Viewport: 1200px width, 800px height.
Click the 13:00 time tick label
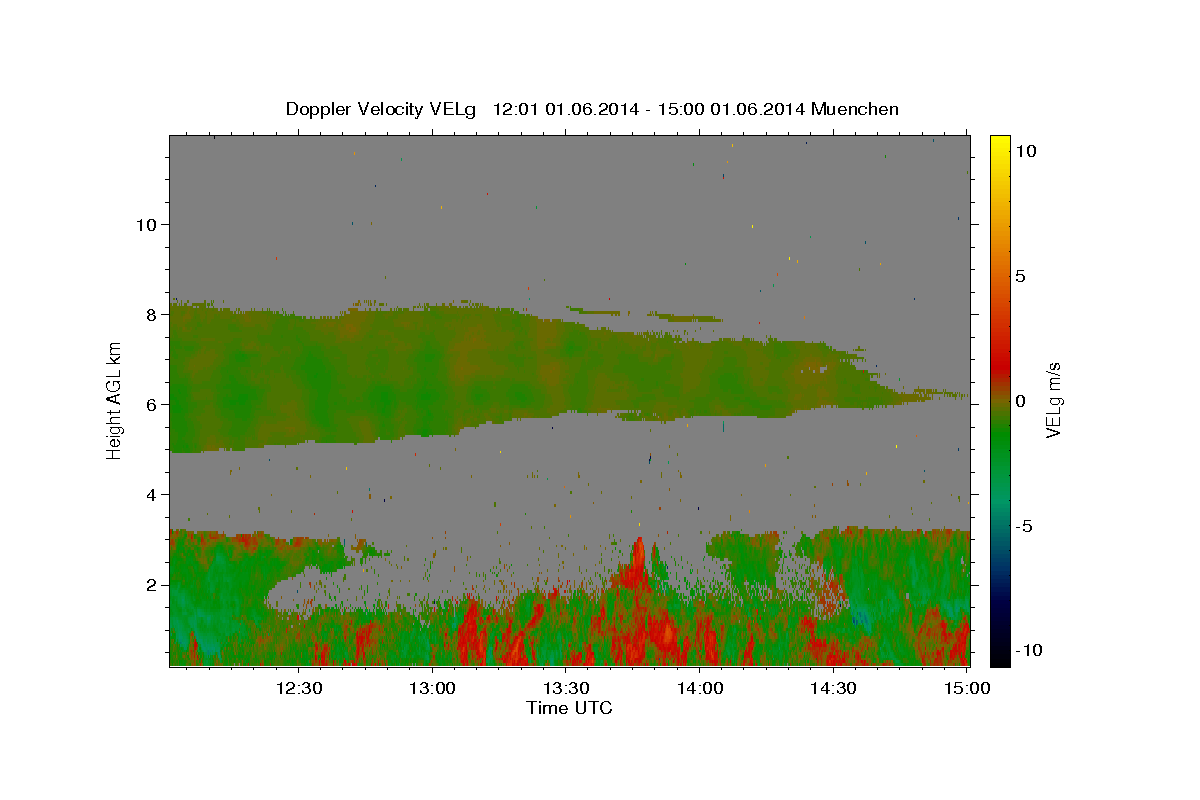click(432, 688)
